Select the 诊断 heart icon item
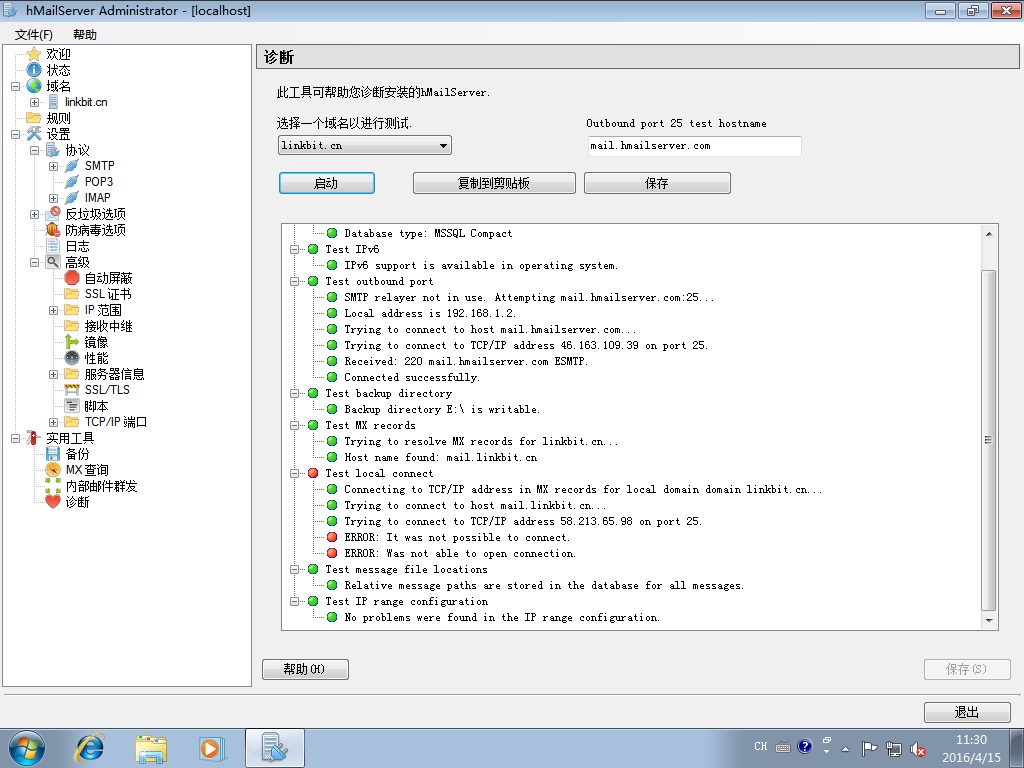This screenshot has width=1024, height=768. pyautogui.click(x=53, y=502)
